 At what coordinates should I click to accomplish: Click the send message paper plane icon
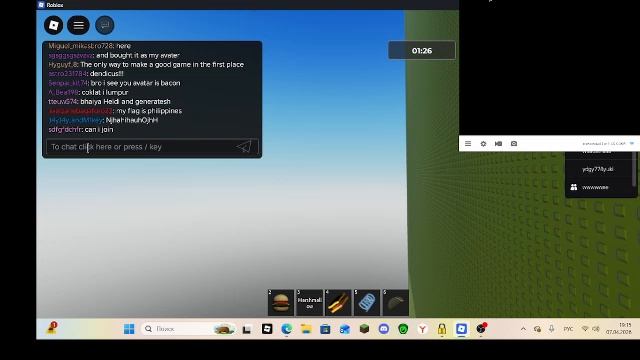pos(244,147)
